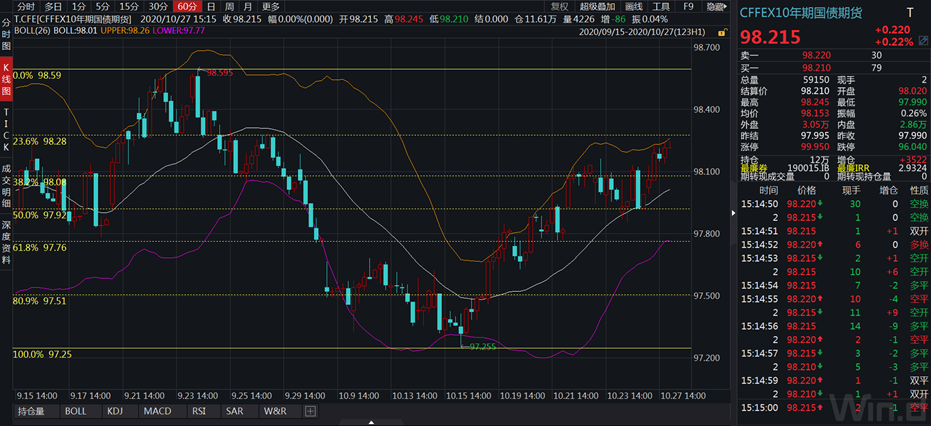Screen dimensions: 931x426
Task: Select the SAR indicator tab
Action: (234, 411)
